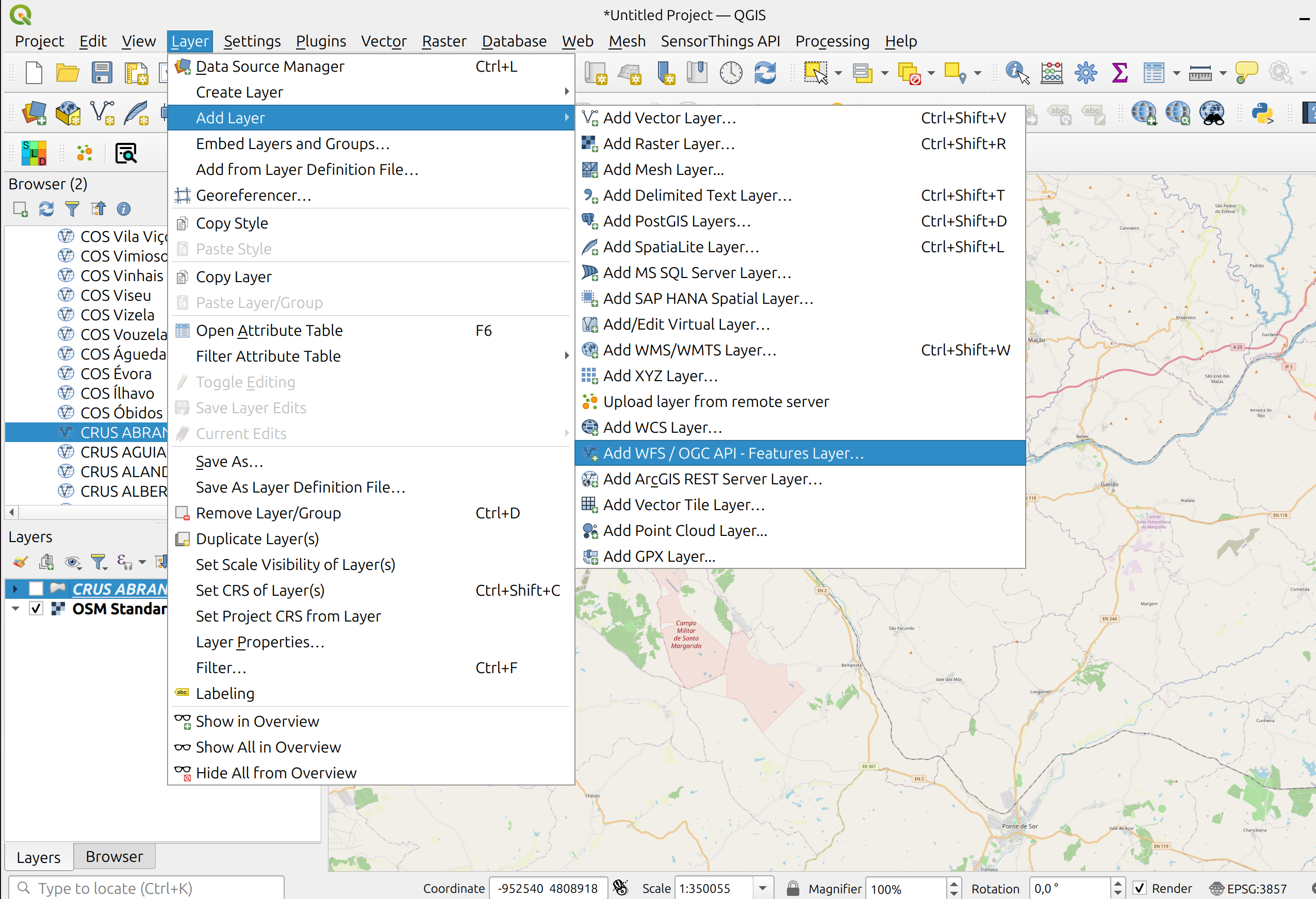The width and height of the screenshot is (1316, 899).
Task: Toggle the scale lock padlock icon
Action: pyautogui.click(x=793, y=888)
